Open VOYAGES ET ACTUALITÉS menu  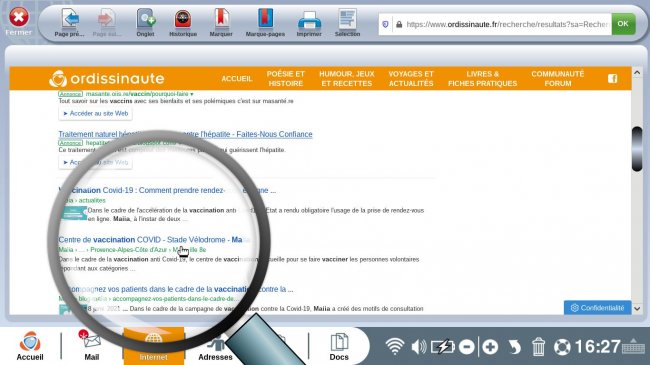pos(411,78)
